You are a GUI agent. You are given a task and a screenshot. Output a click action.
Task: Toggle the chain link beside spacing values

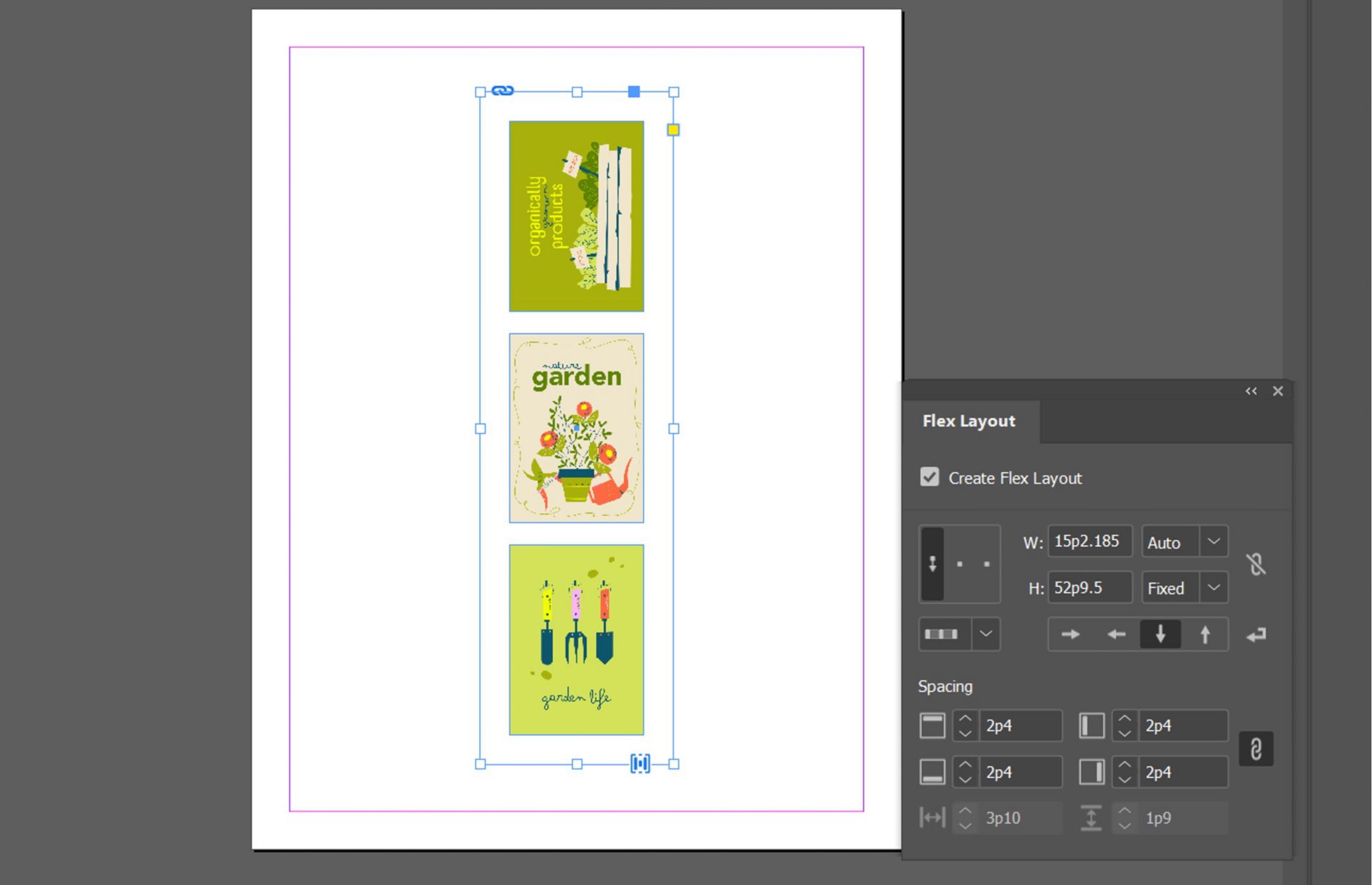click(1256, 747)
